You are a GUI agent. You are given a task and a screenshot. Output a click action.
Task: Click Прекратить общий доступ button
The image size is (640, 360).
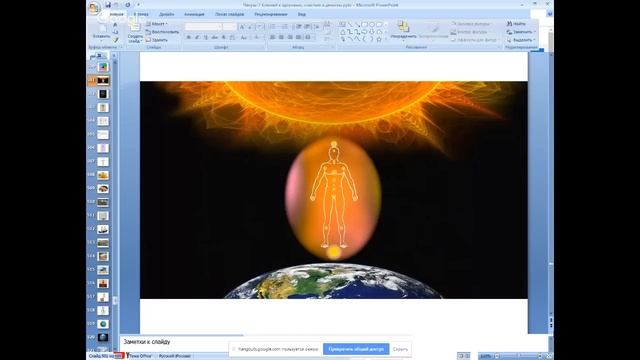coord(356,349)
